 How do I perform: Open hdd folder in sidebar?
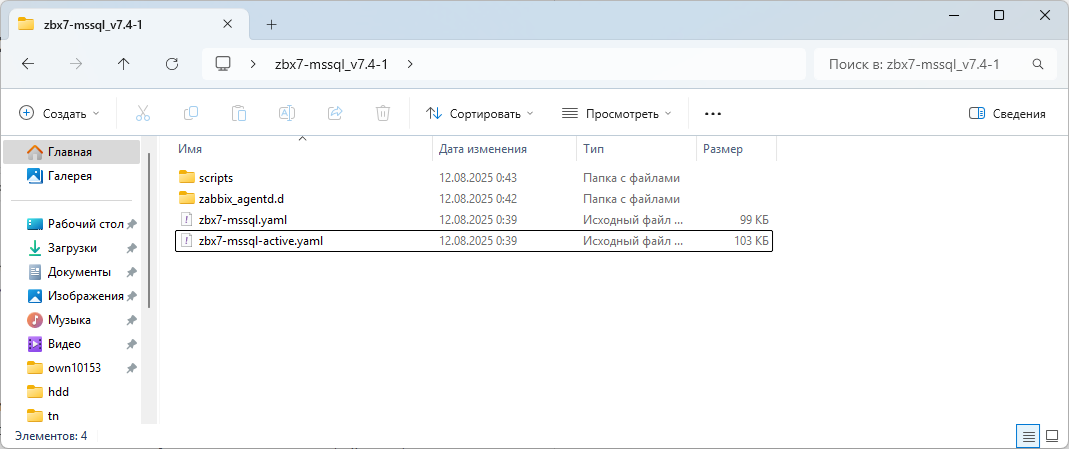(72, 392)
